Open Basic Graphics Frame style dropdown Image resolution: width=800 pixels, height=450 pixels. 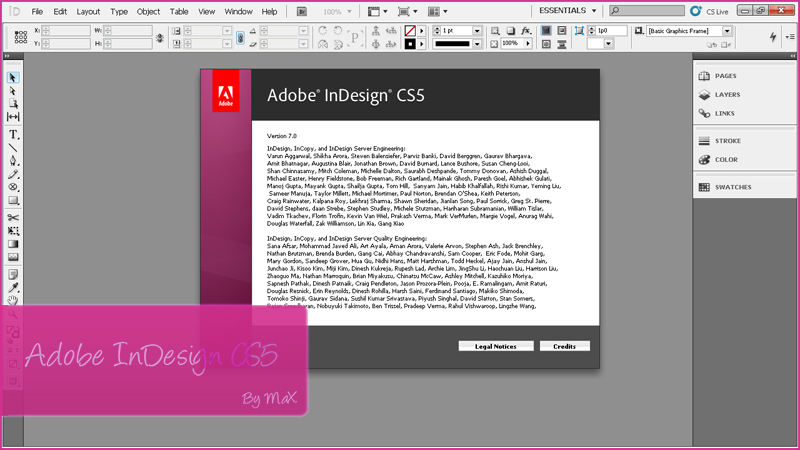[x=728, y=31]
